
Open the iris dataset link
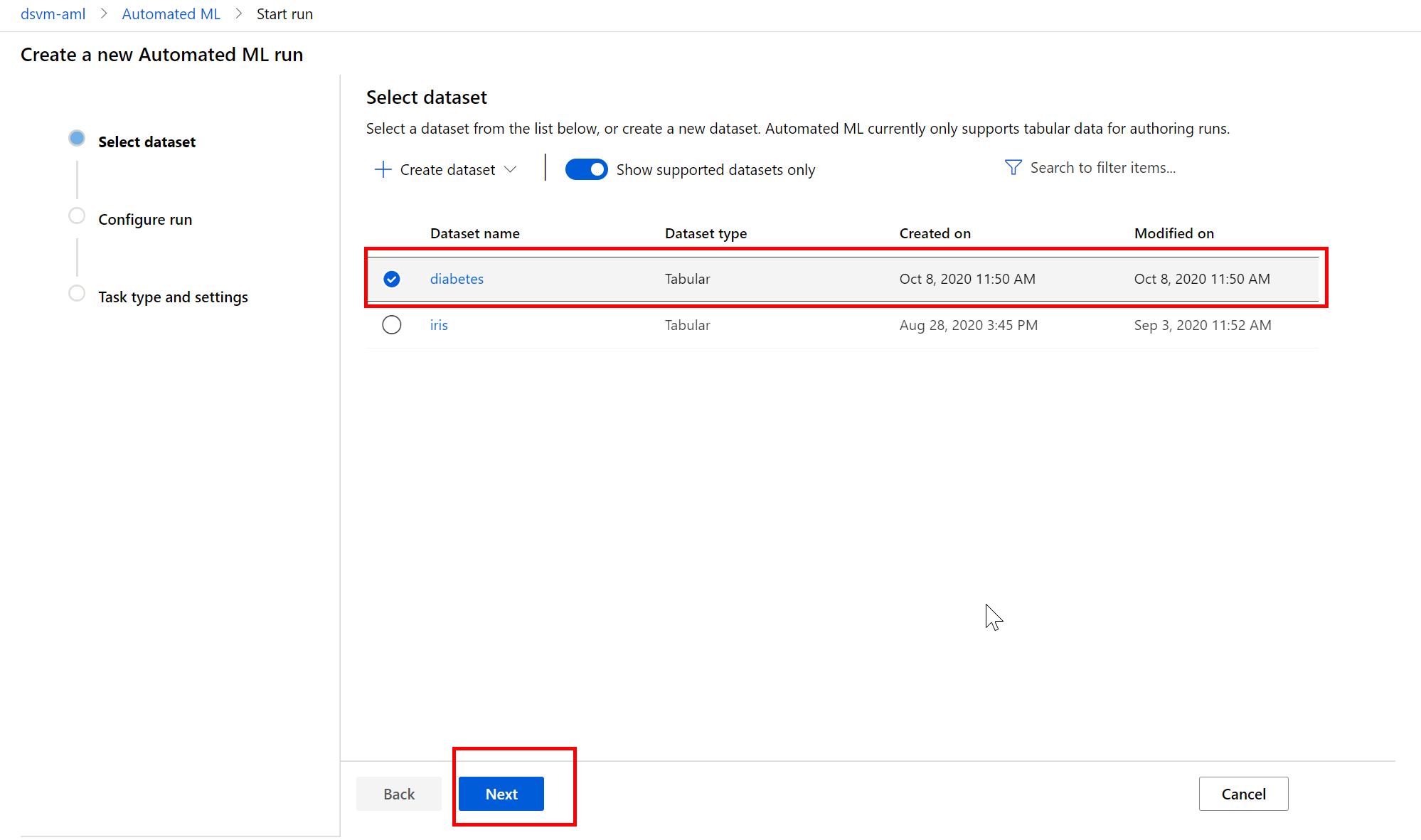tap(439, 325)
